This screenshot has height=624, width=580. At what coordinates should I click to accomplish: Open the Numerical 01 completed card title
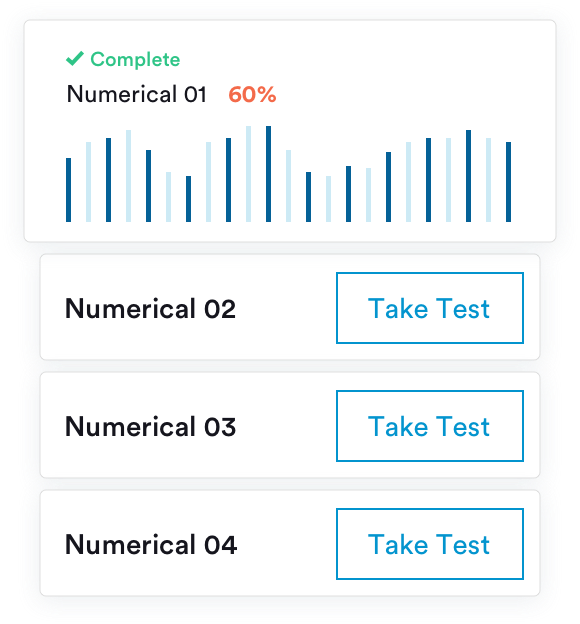[x=137, y=94]
